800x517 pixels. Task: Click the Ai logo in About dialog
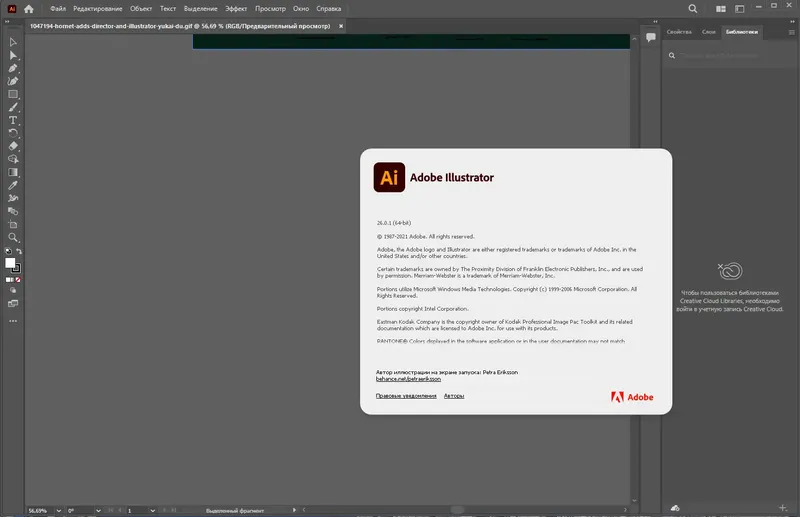[x=389, y=177]
